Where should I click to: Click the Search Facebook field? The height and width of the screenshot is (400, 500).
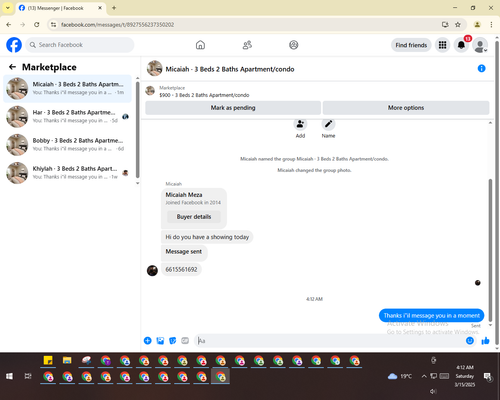[x=80, y=45]
